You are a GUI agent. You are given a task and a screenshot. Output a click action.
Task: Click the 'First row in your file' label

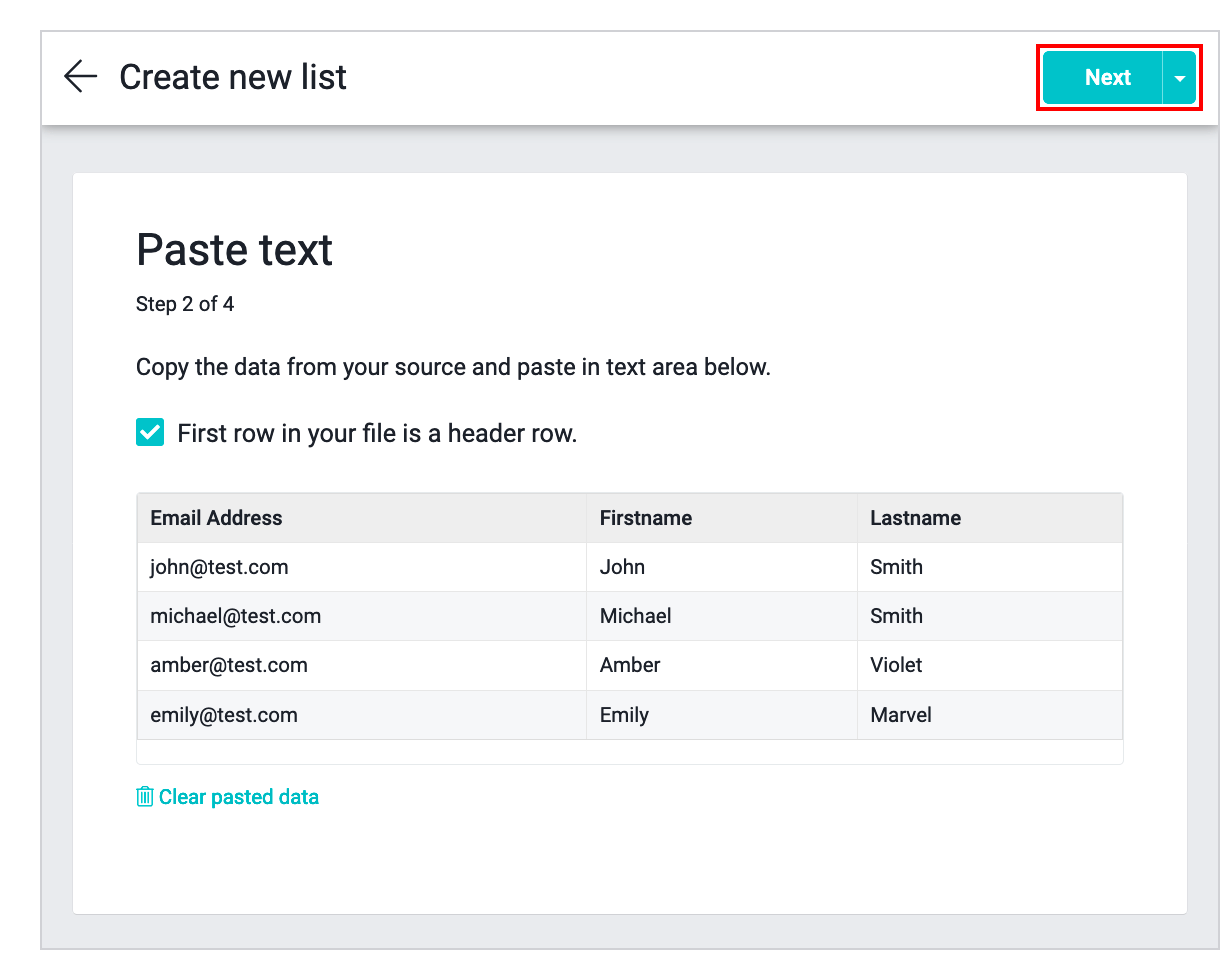click(377, 434)
